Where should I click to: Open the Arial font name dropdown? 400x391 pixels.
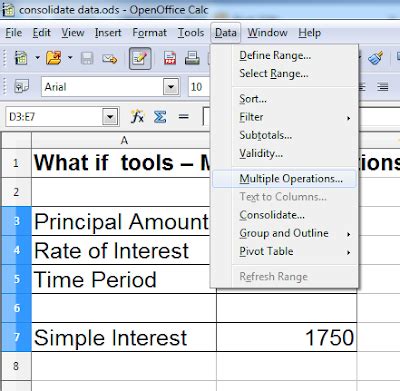pos(171,87)
